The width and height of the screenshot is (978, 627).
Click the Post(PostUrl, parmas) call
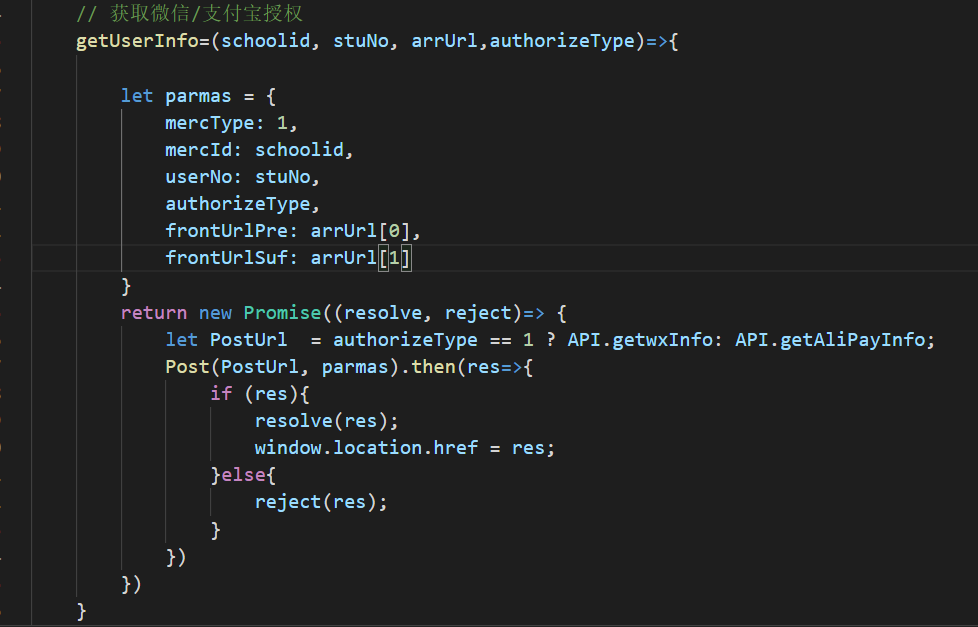pyautogui.click(x=281, y=367)
